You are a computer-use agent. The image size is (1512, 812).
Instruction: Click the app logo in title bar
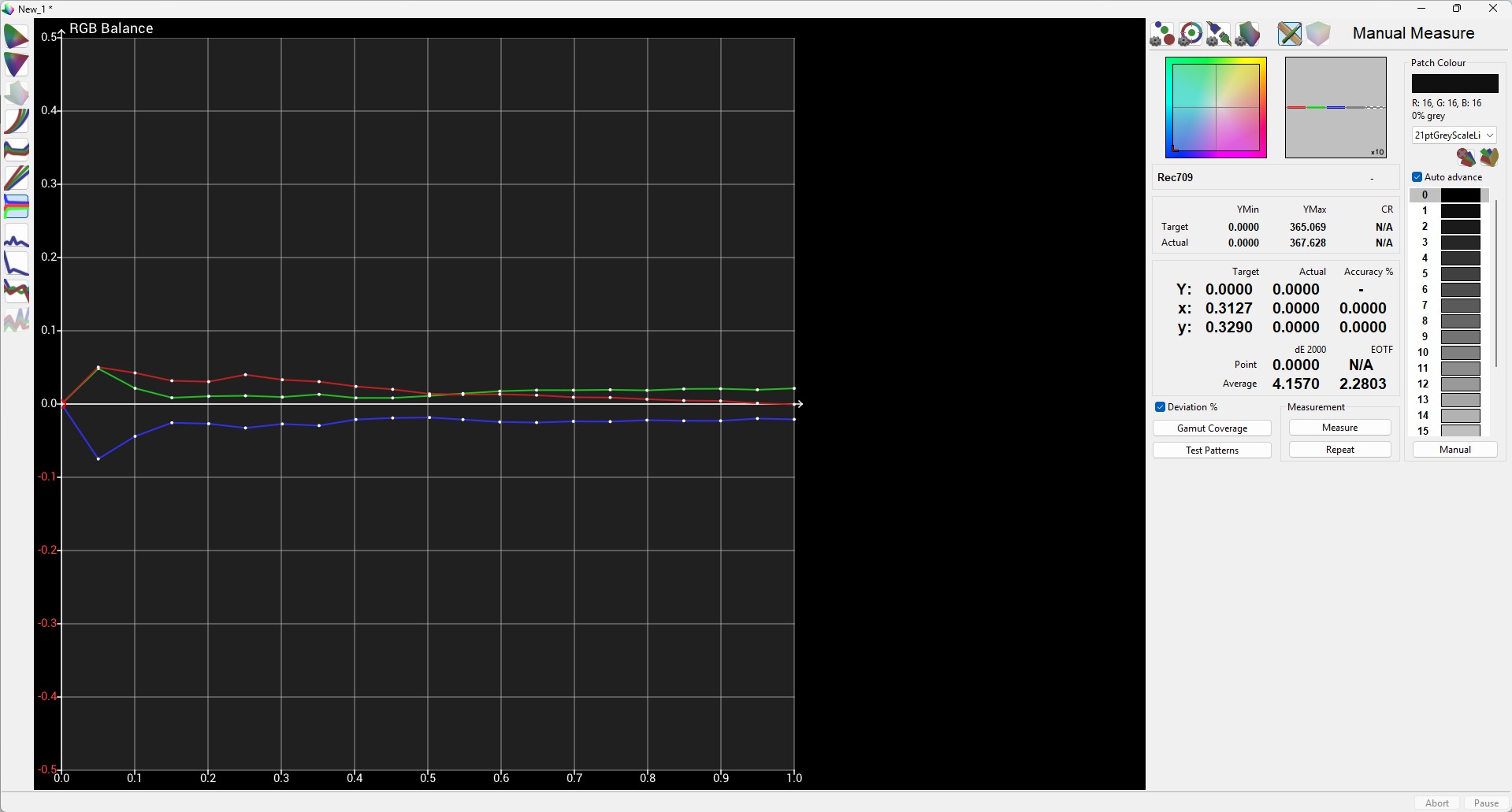[x=8, y=9]
